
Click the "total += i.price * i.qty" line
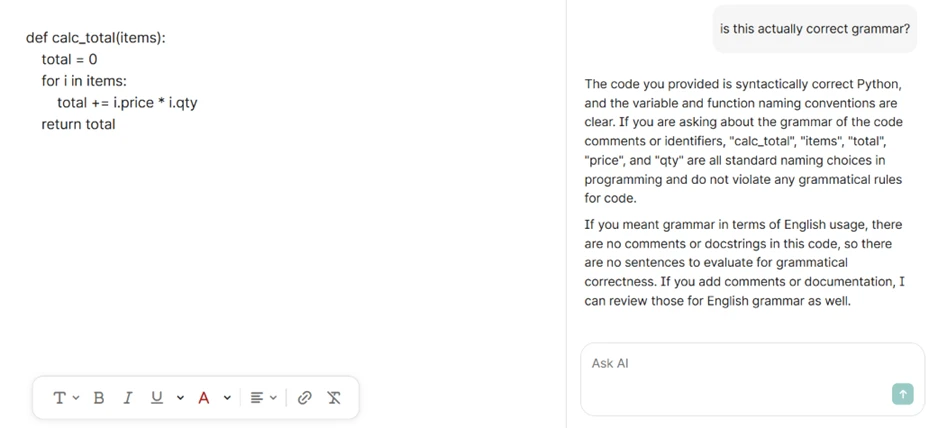pos(127,102)
